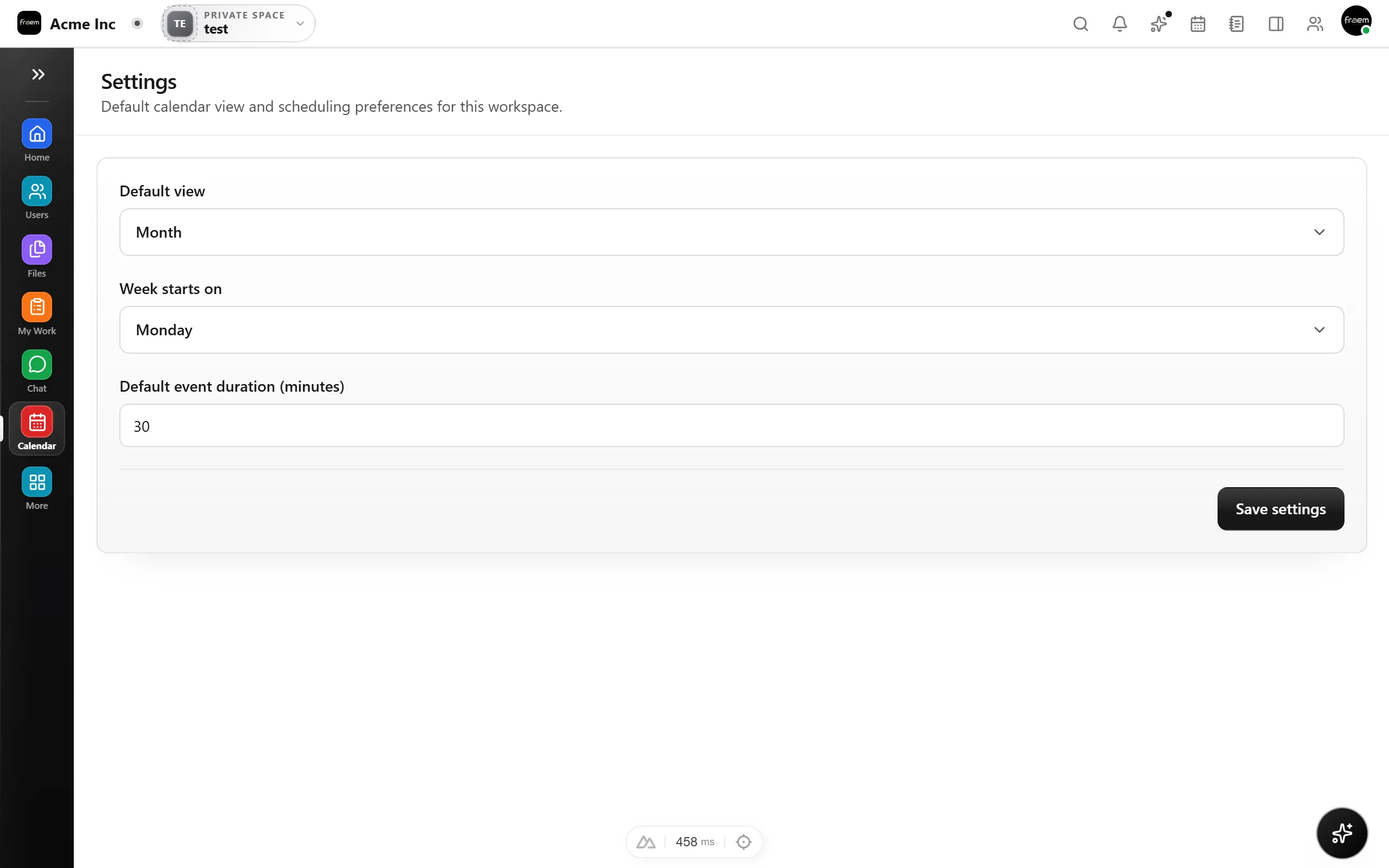Click the TE space avatar badge

click(x=180, y=23)
